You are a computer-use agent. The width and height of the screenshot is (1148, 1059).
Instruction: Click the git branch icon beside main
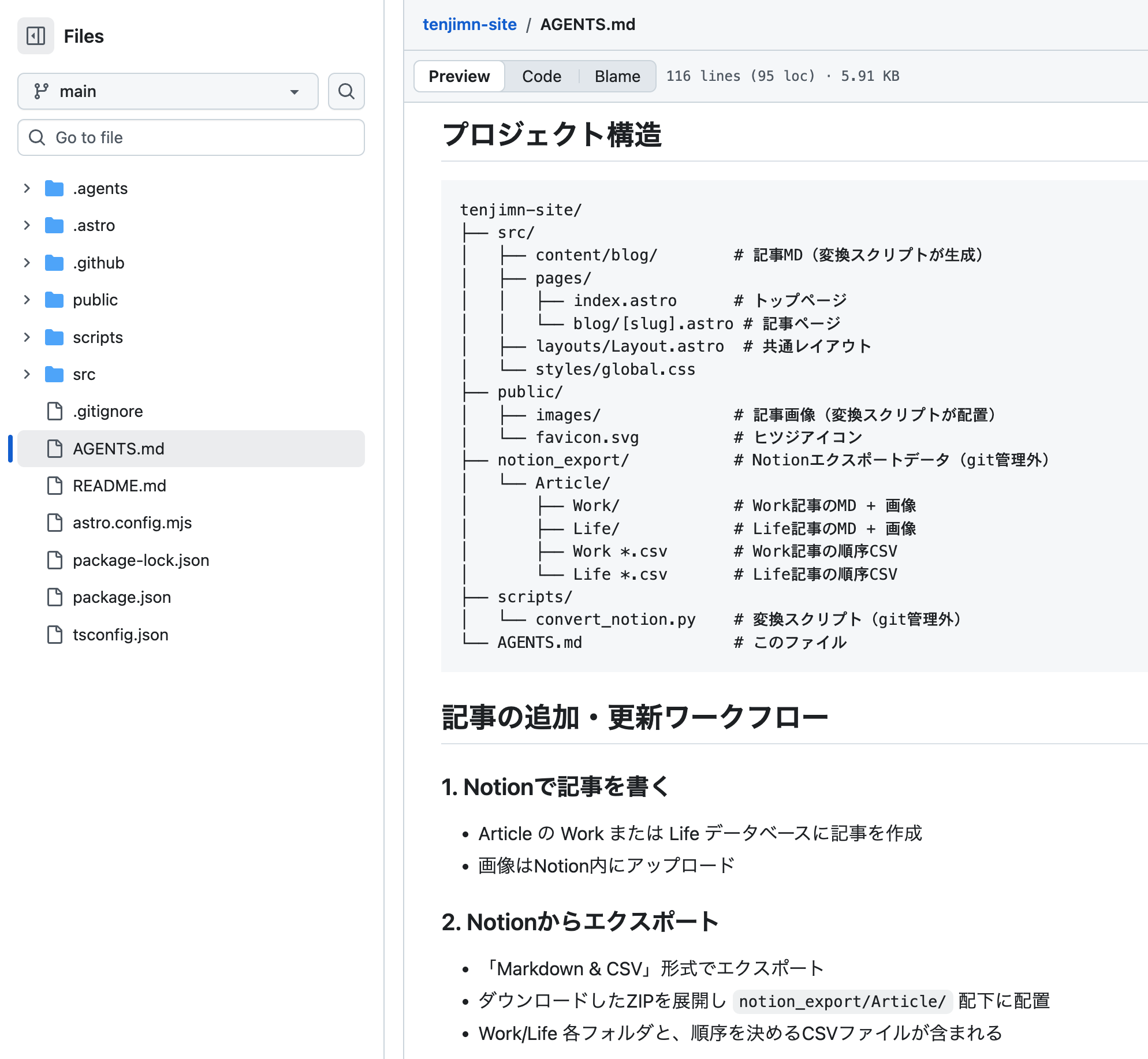(x=41, y=91)
